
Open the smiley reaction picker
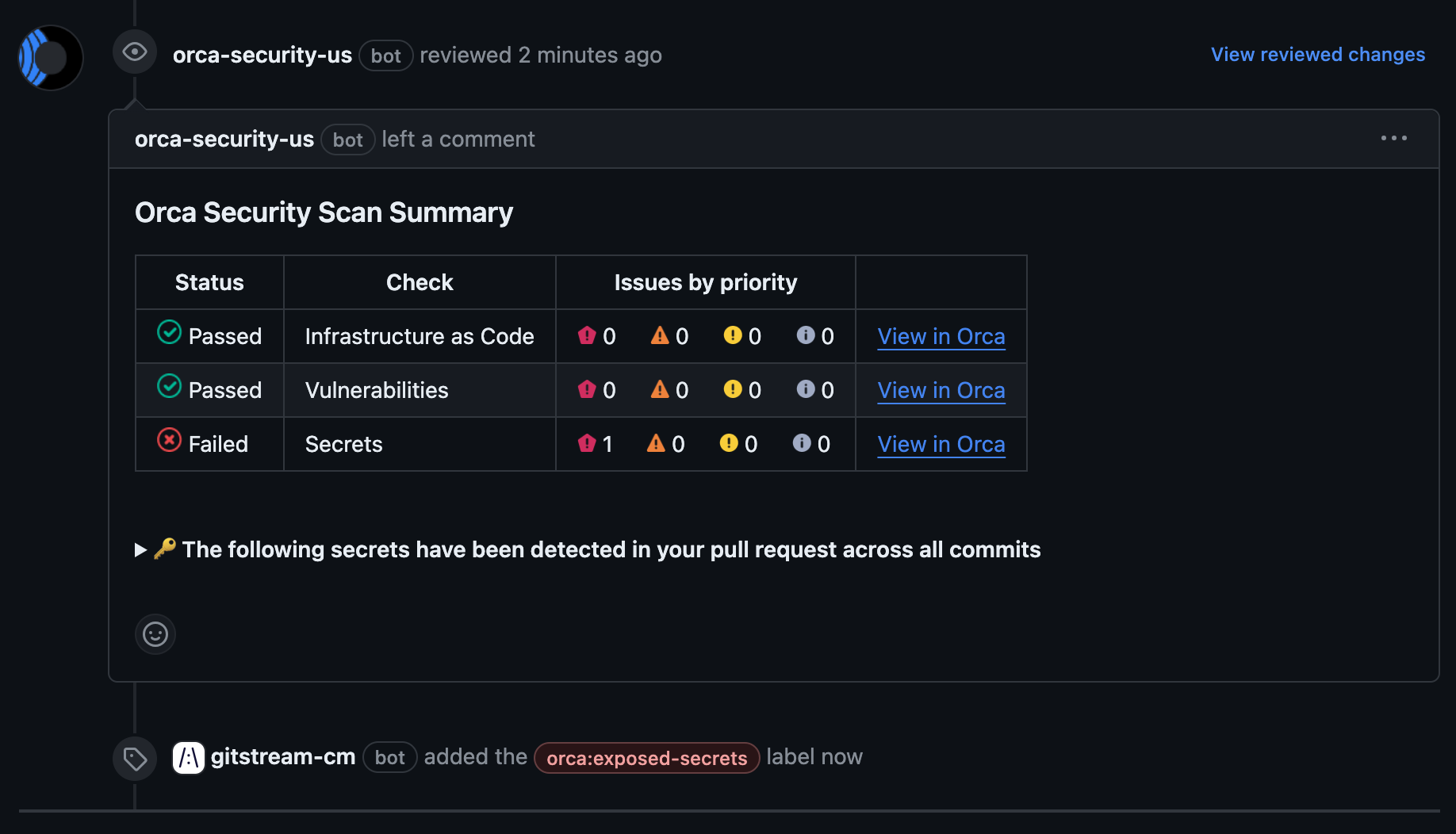point(155,634)
